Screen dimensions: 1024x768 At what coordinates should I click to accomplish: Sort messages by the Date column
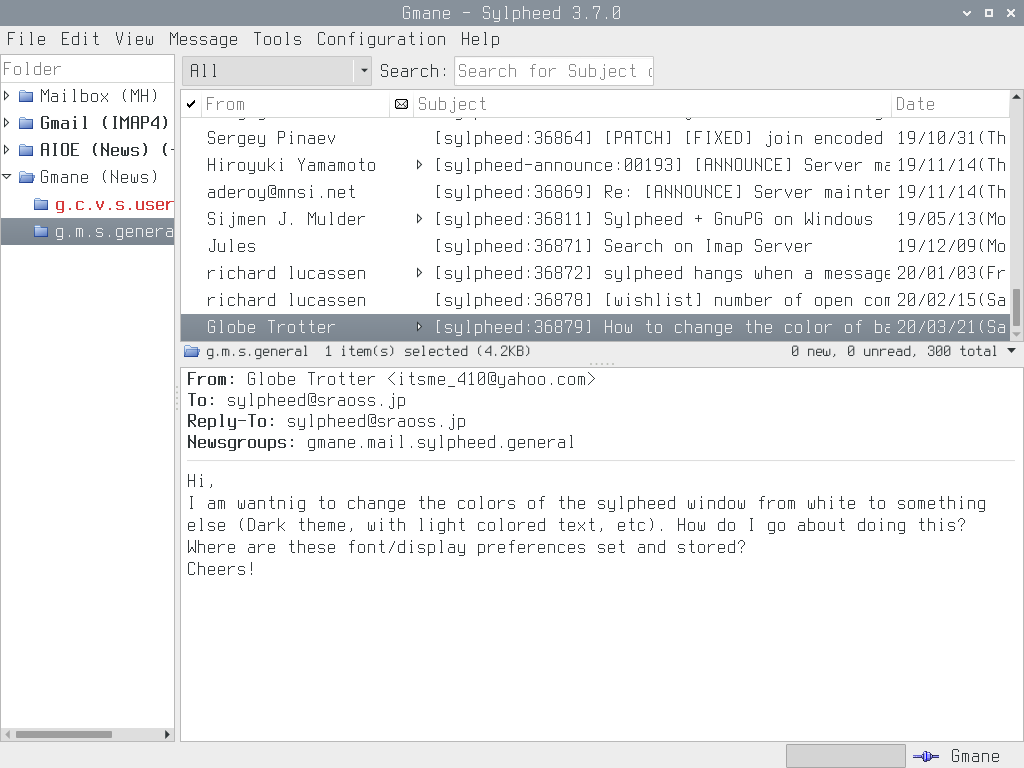click(x=950, y=104)
